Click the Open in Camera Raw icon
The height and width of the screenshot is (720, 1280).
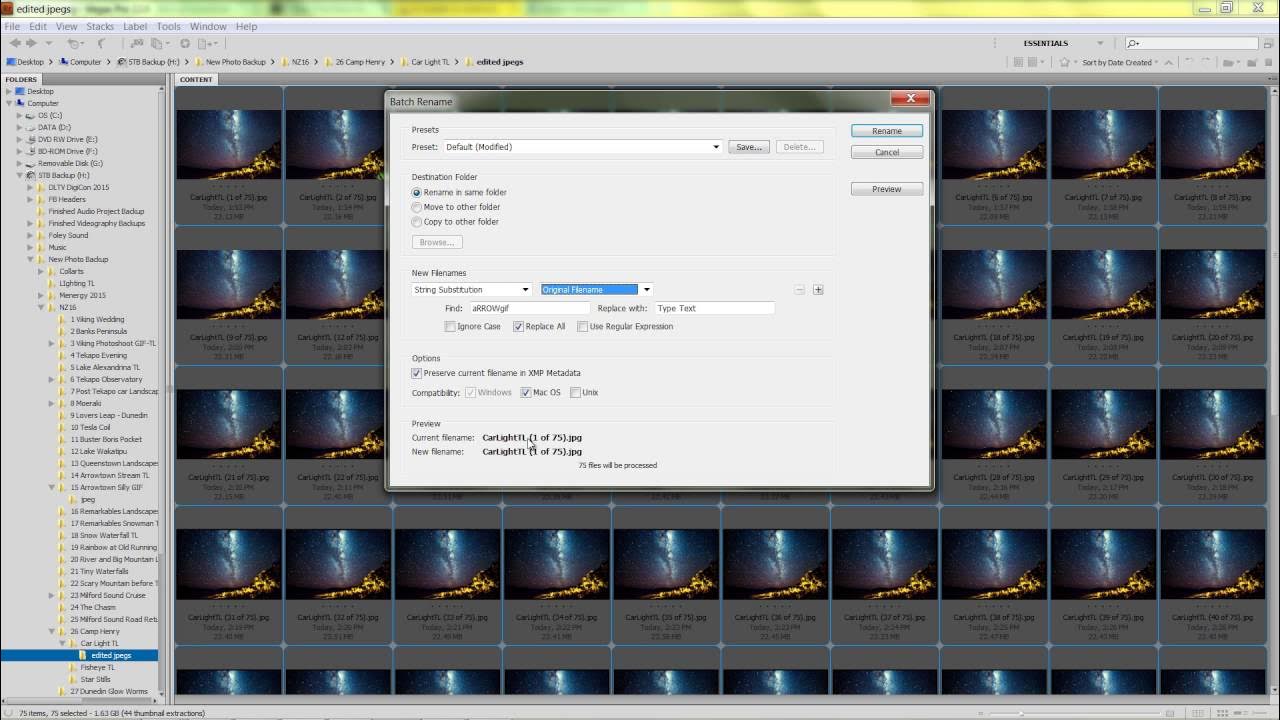[x=185, y=43]
